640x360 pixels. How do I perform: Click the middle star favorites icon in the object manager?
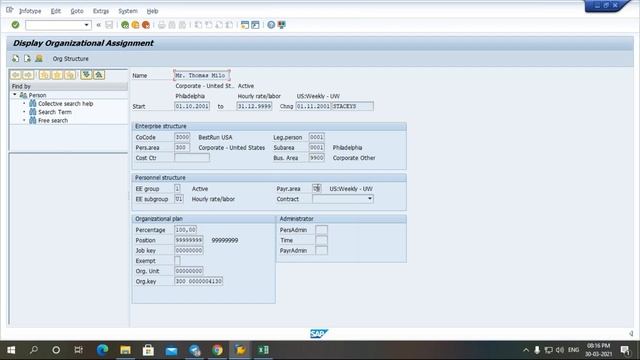click(57, 75)
